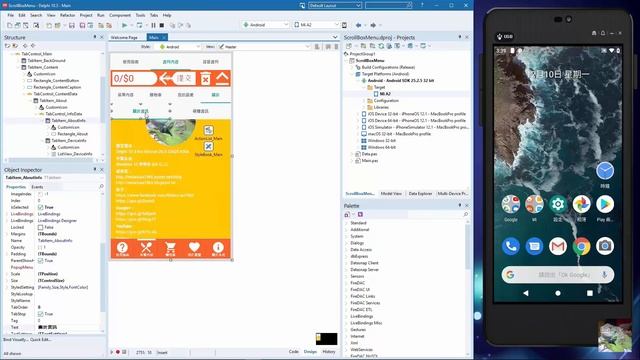Click the Forward navigation arrow in the toolbar
The image size is (640, 360).
pyautogui.click(x=373, y=25)
